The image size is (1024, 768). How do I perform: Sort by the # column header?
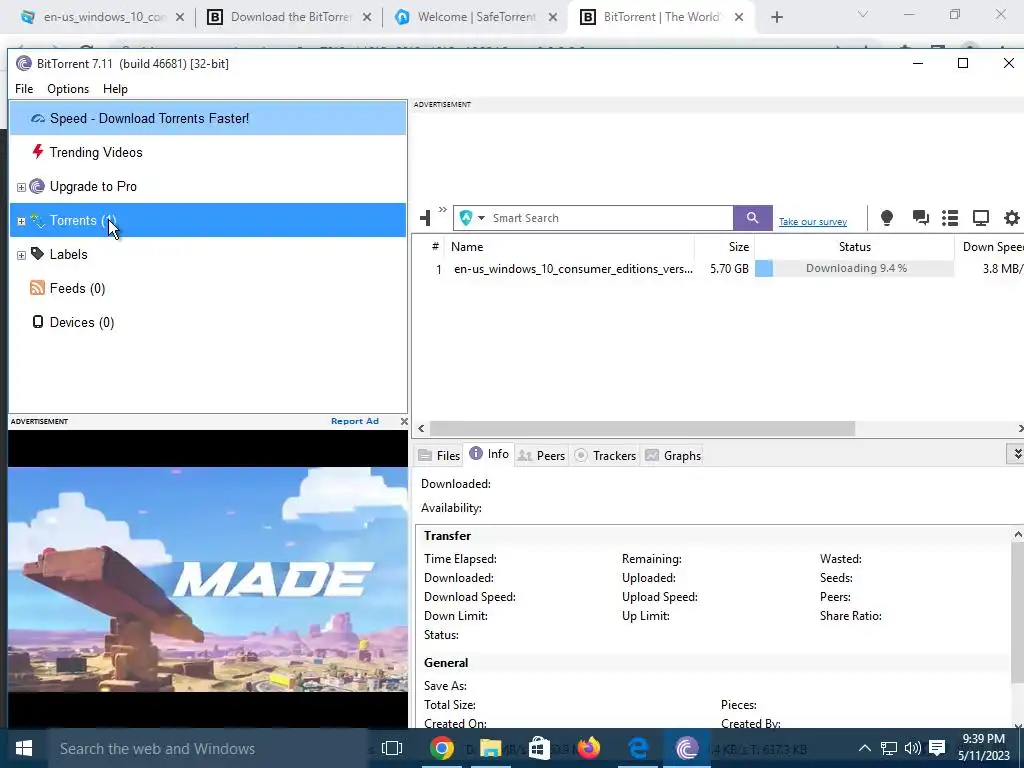click(x=435, y=247)
